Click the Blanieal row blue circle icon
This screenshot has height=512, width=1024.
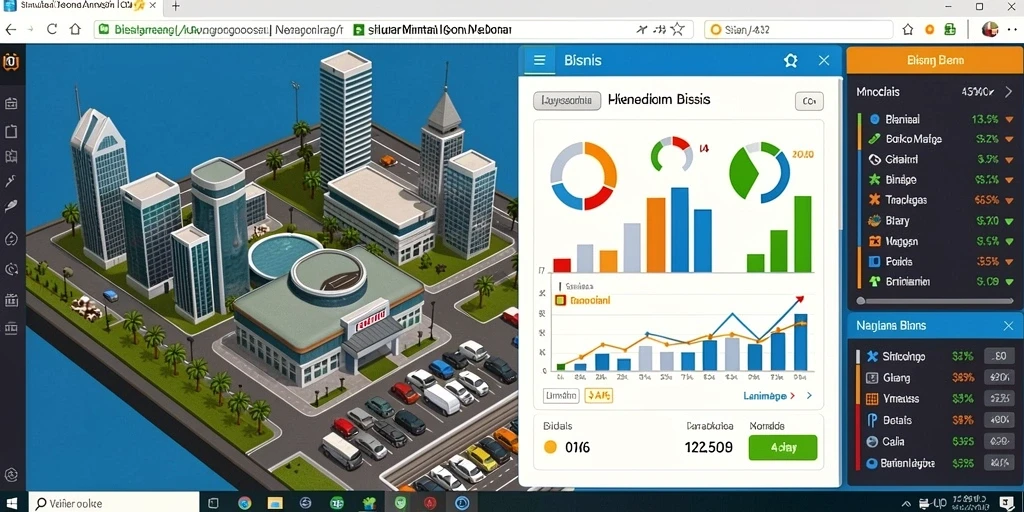click(875, 119)
